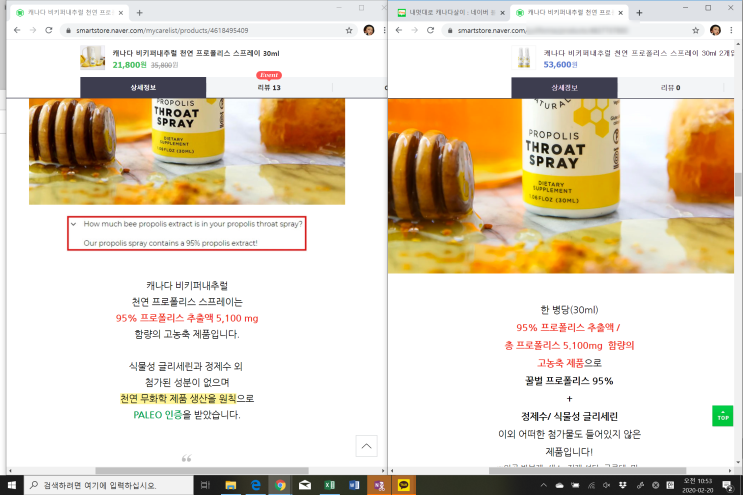Viewport: 743px width, 495px height.
Task: Click the two-bottle product thumbnail in the right window
Action: [524, 57]
